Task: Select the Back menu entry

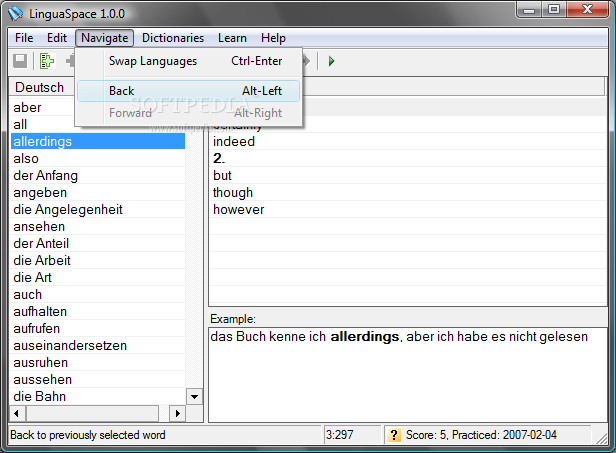Action: (189, 91)
